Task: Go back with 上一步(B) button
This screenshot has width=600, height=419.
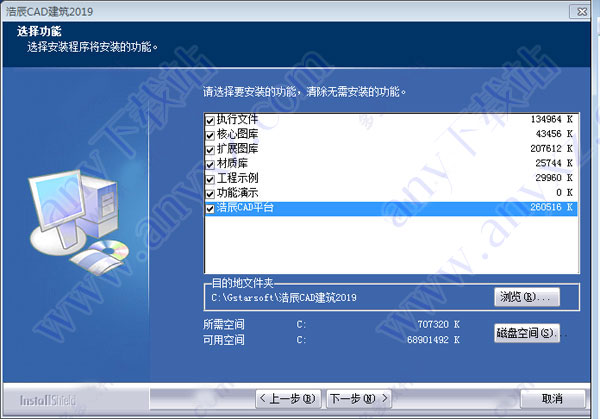Action: (x=288, y=399)
